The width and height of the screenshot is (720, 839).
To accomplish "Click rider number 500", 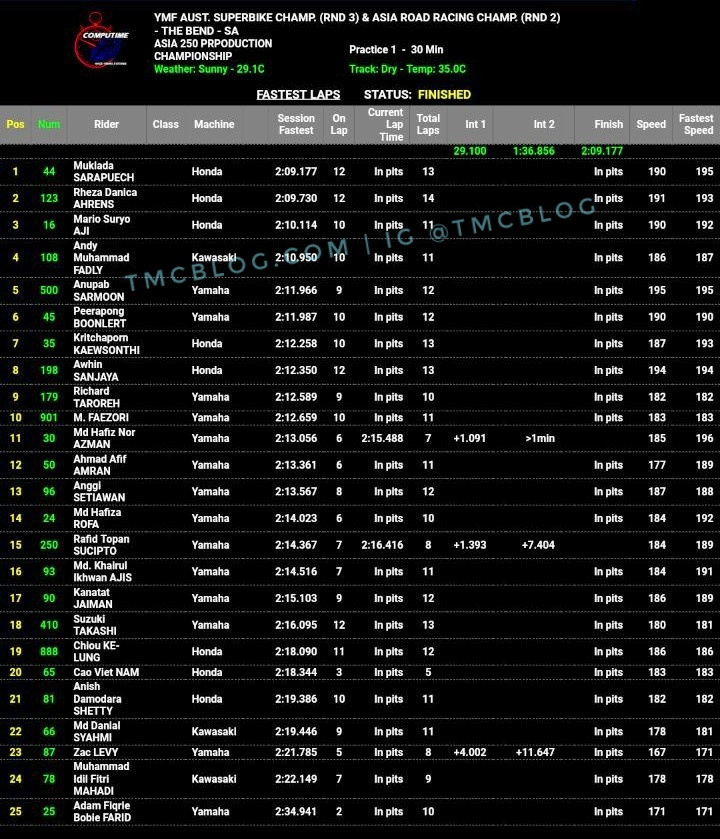I will [49, 290].
